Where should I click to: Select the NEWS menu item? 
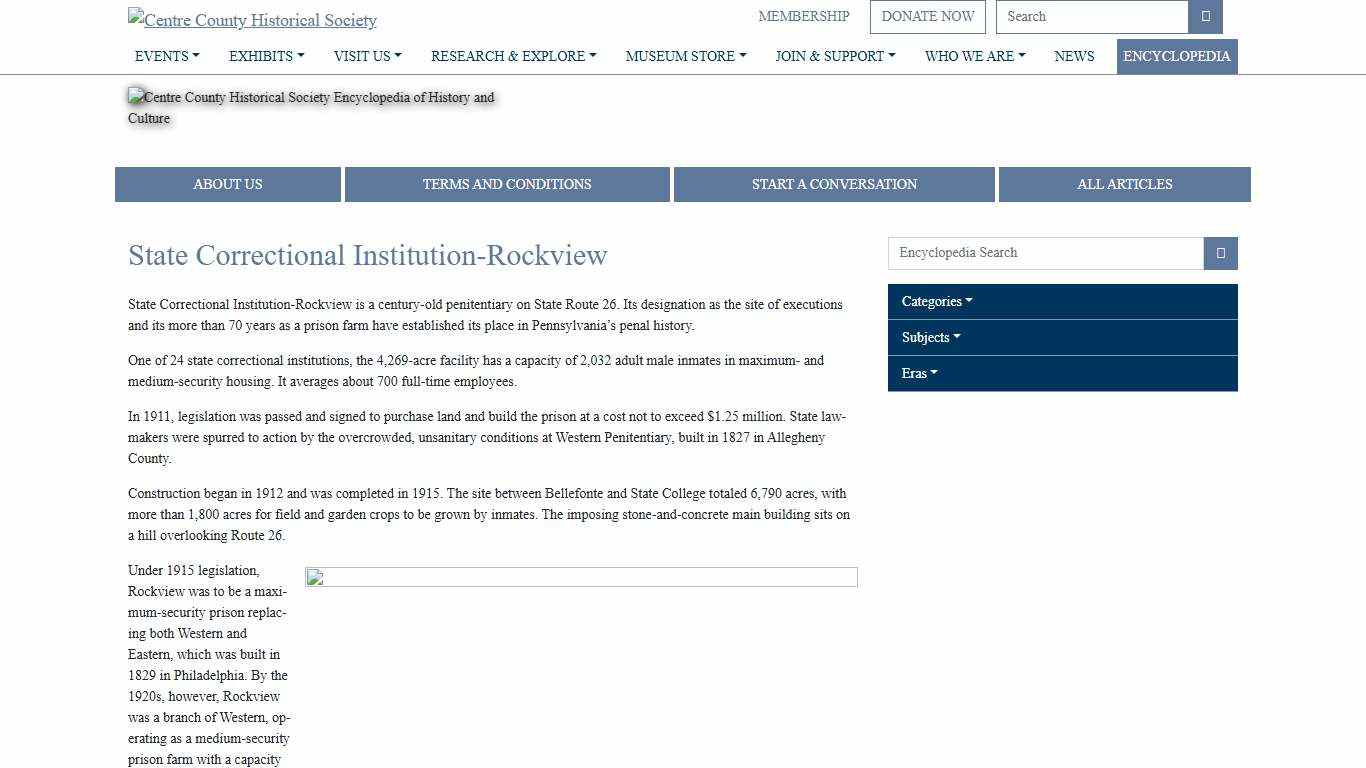pos(1074,56)
